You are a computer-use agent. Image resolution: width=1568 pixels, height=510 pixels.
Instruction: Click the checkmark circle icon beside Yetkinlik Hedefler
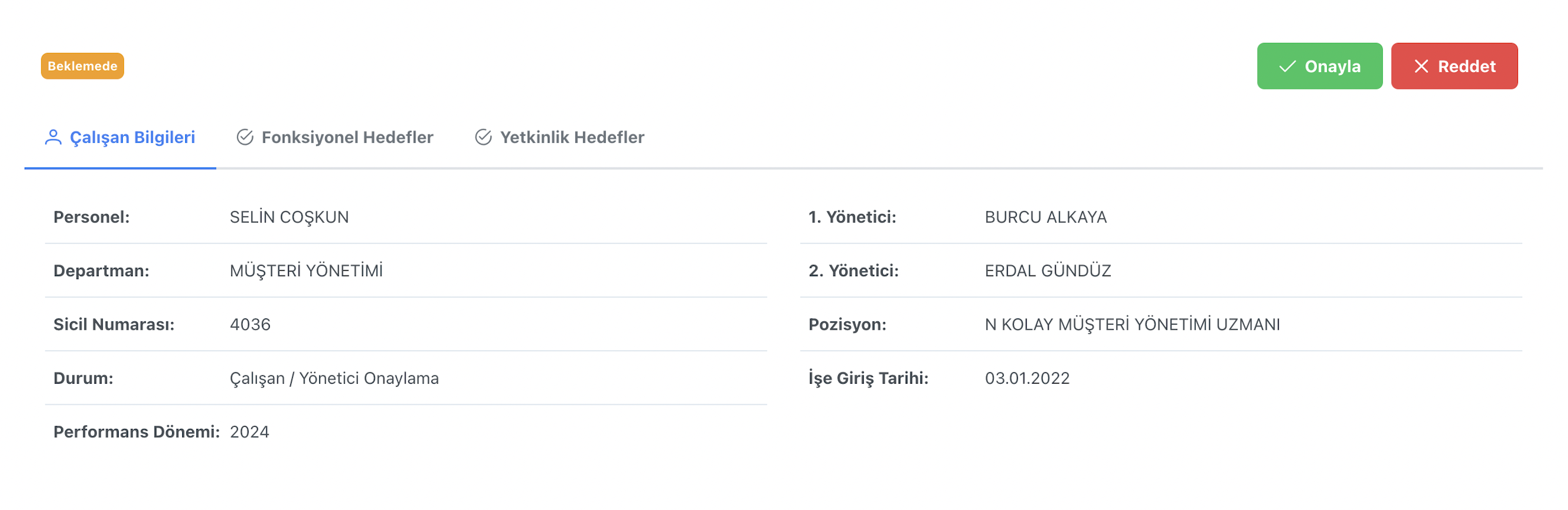click(x=483, y=137)
